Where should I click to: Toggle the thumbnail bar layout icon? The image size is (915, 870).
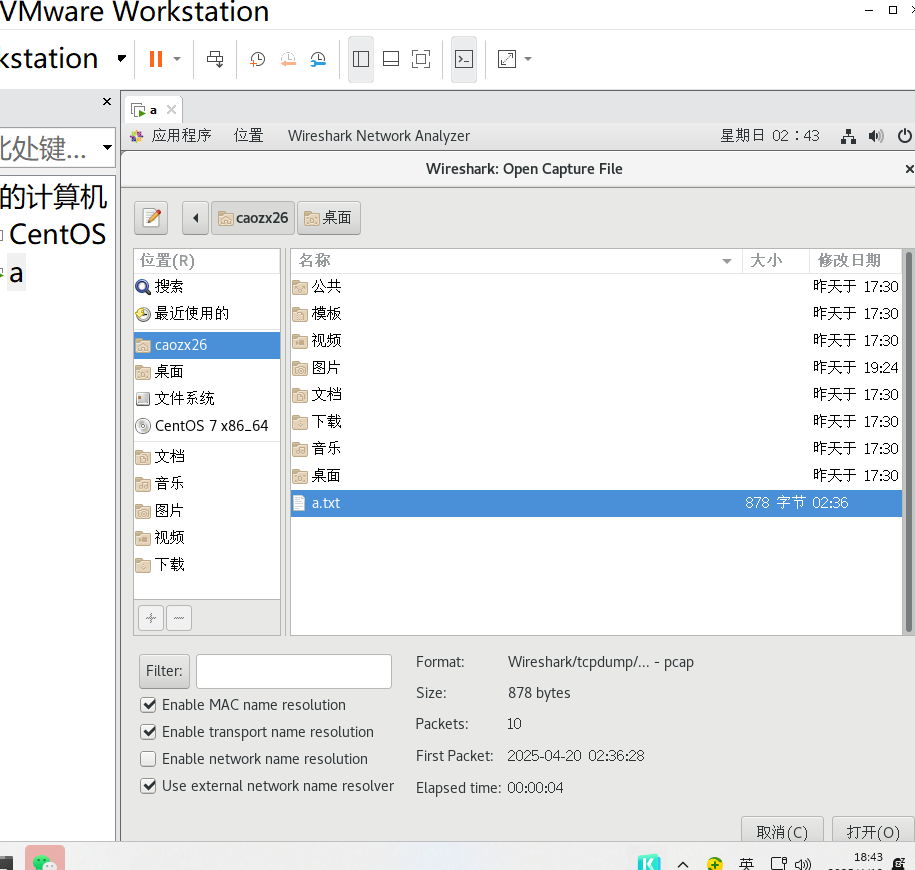click(x=391, y=59)
